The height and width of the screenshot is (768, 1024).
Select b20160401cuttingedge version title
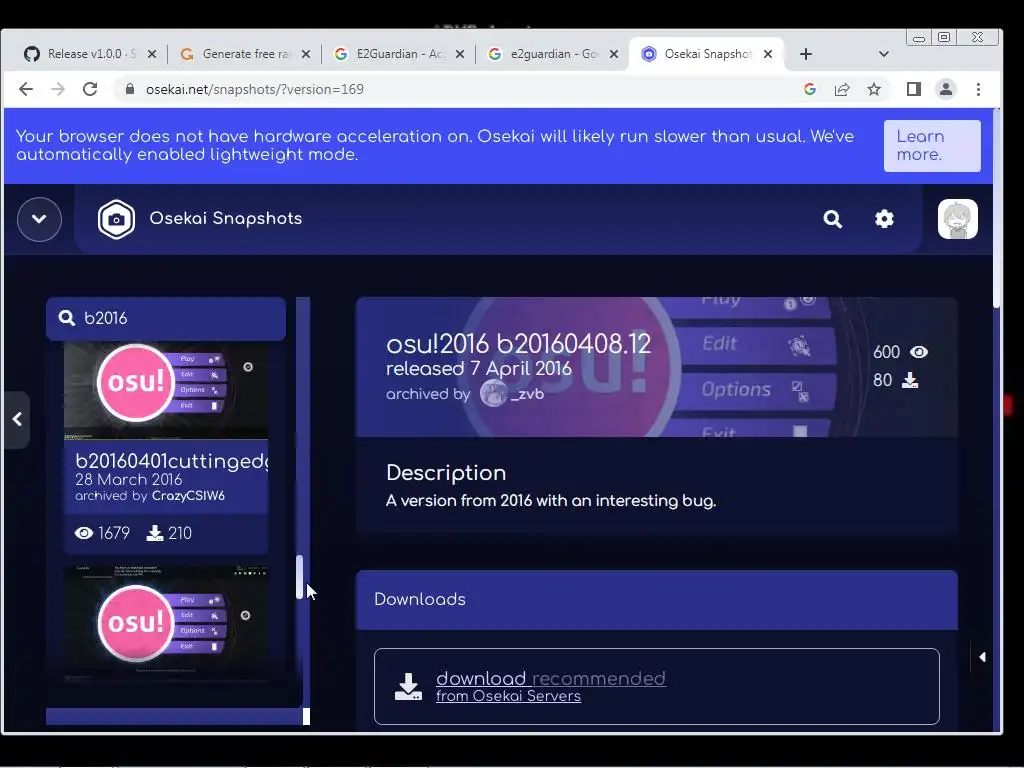coord(172,461)
